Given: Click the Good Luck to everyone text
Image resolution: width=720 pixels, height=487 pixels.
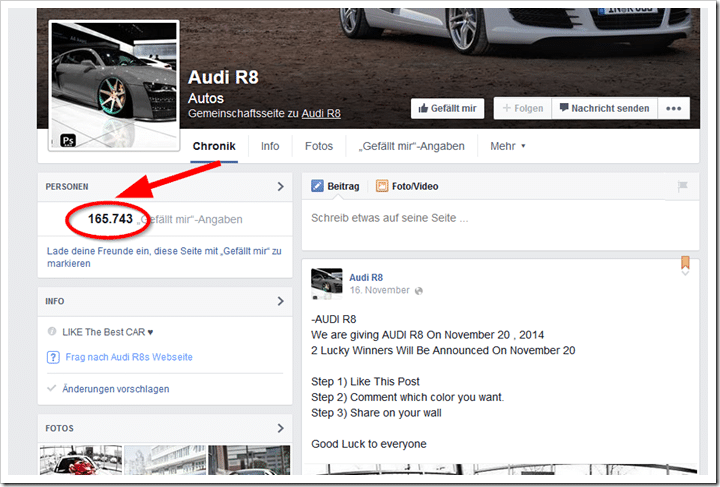Looking at the screenshot, I should point(369,444).
